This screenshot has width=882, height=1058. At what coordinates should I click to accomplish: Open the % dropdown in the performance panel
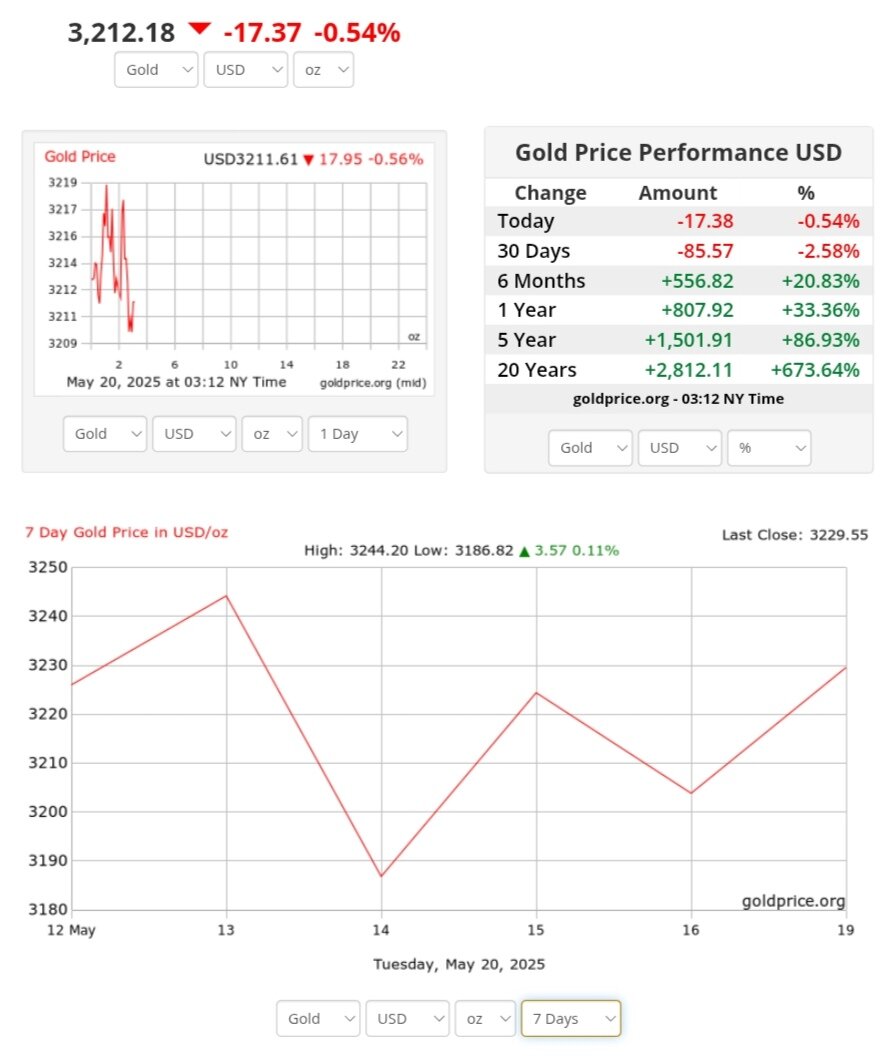click(768, 448)
